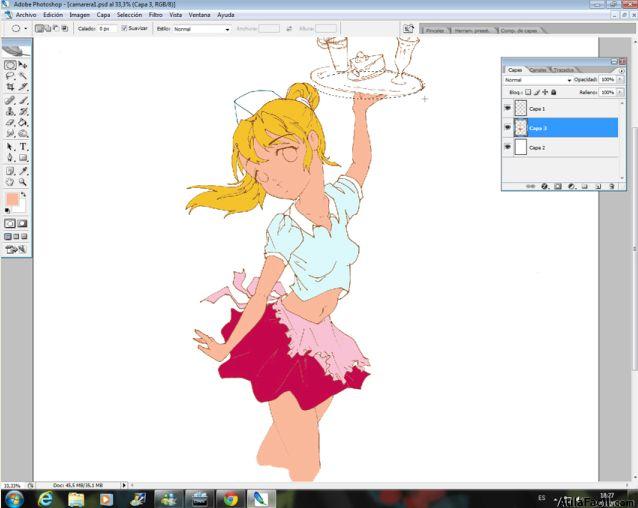Switch to Quick Mask mode
The height and width of the screenshot is (508, 638).
[23, 223]
